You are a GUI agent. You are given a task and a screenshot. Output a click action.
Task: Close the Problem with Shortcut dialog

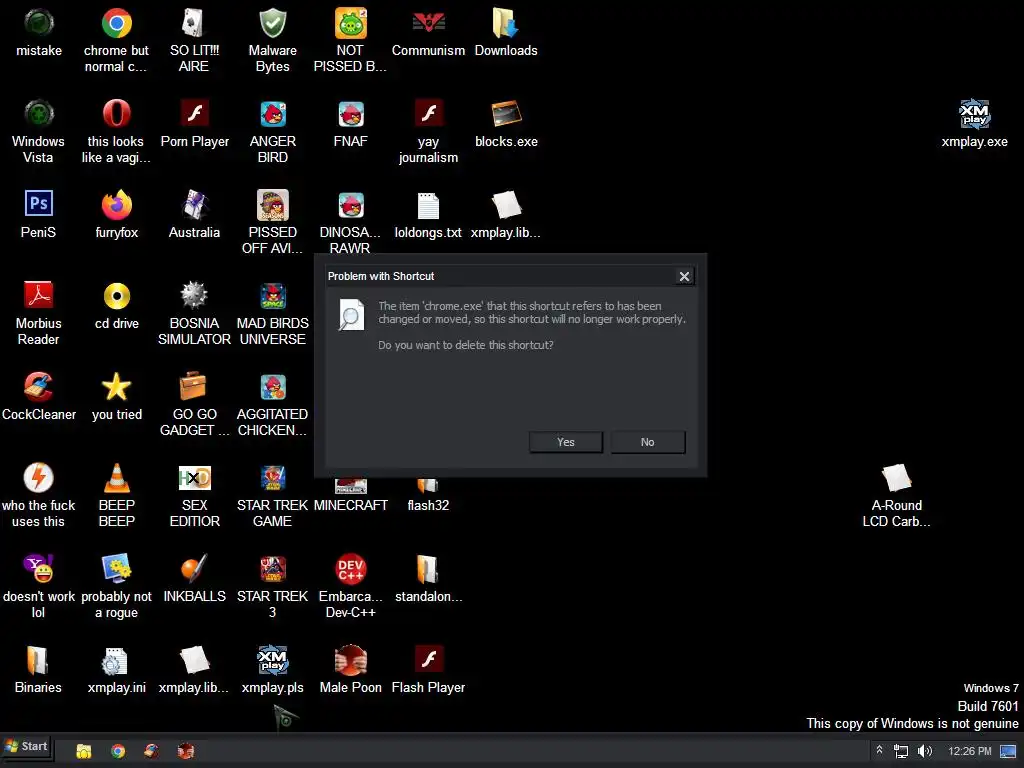pyautogui.click(x=684, y=276)
